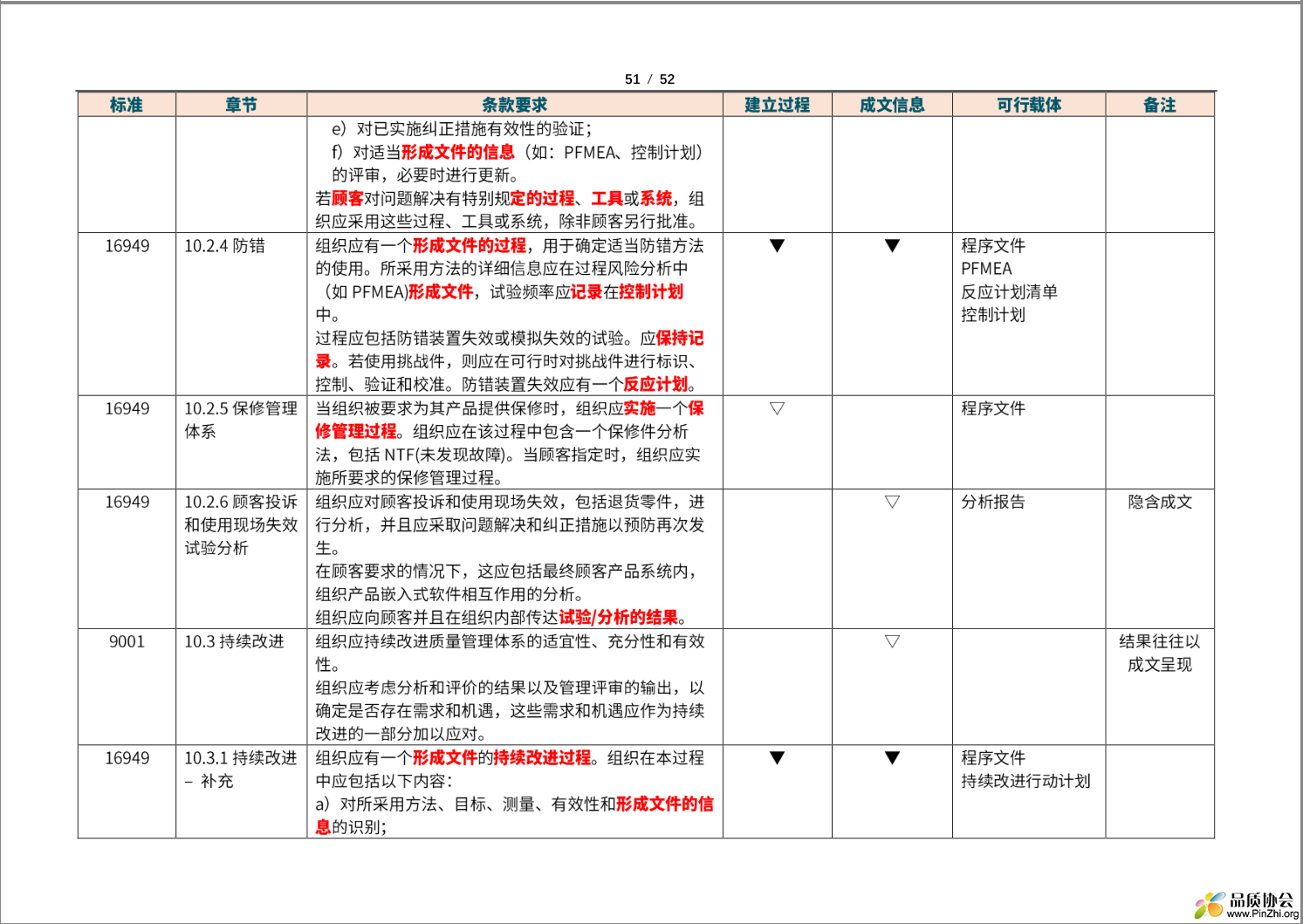This screenshot has width=1303, height=924.
Task: Select the '标准' column header
Action: [x=127, y=105]
